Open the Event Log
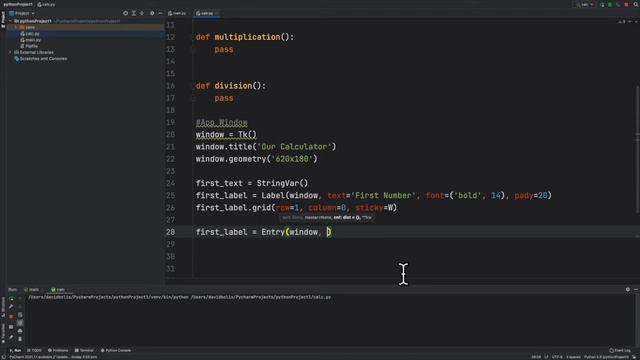640x360 pixels. coord(620,350)
